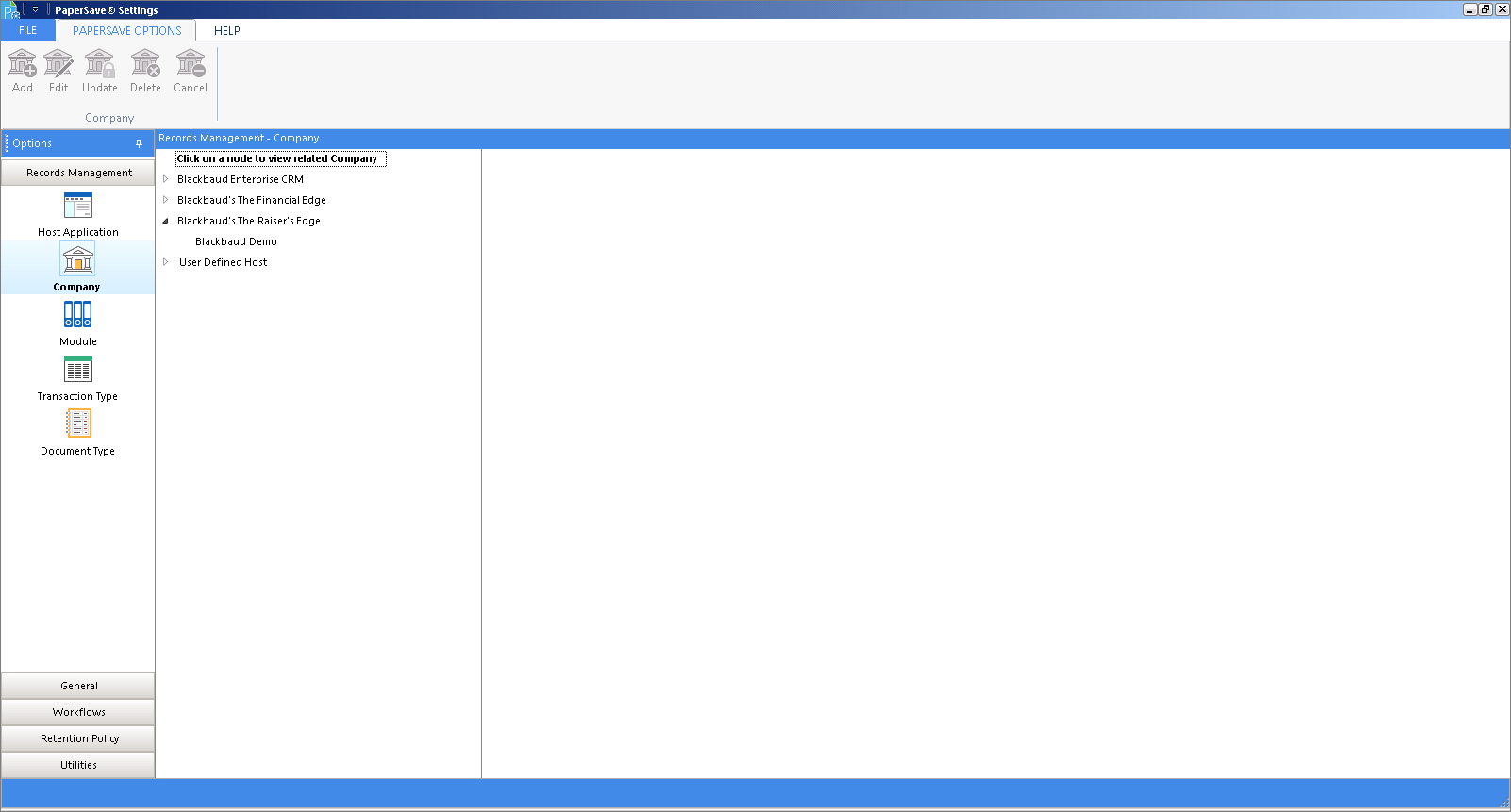Open the Transaction Type icon
The height and width of the screenshot is (812, 1511).
(x=78, y=369)
